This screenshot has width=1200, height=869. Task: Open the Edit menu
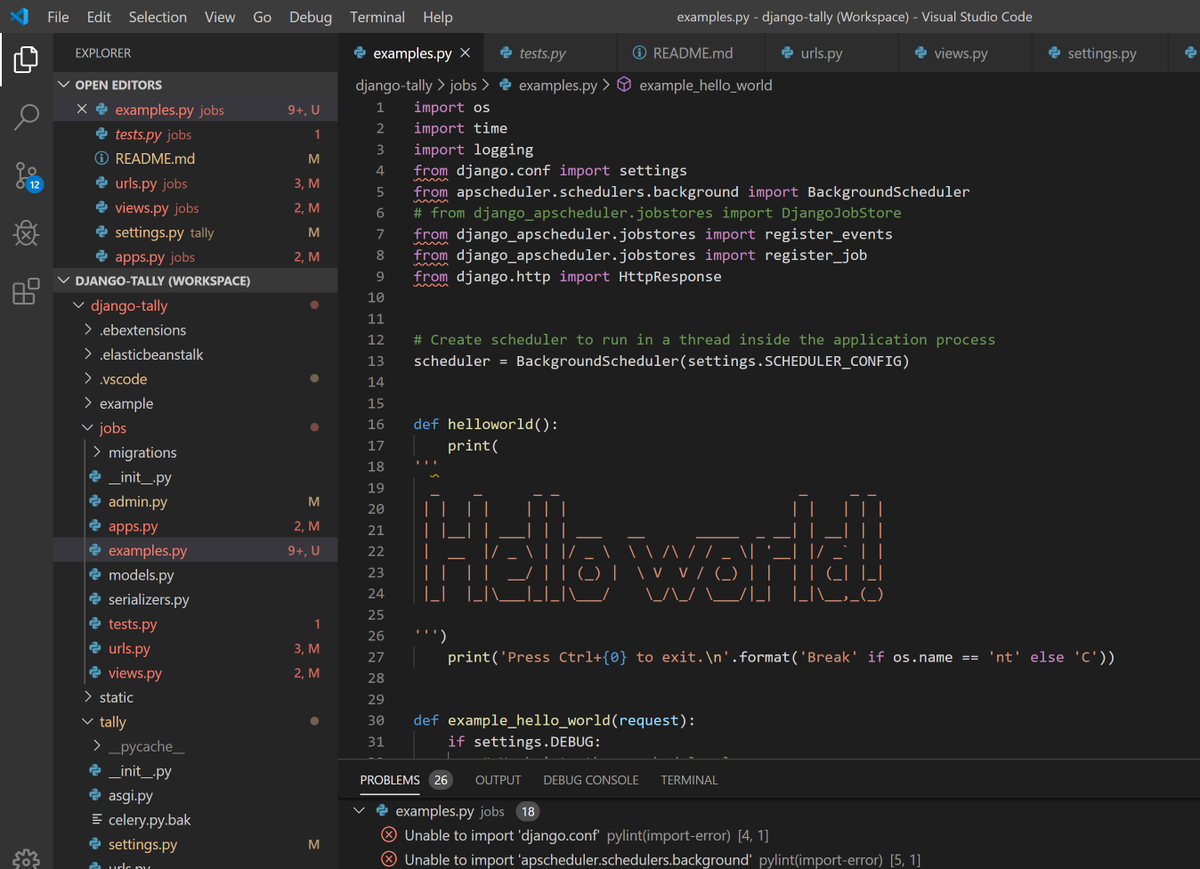tap(99, 17)
